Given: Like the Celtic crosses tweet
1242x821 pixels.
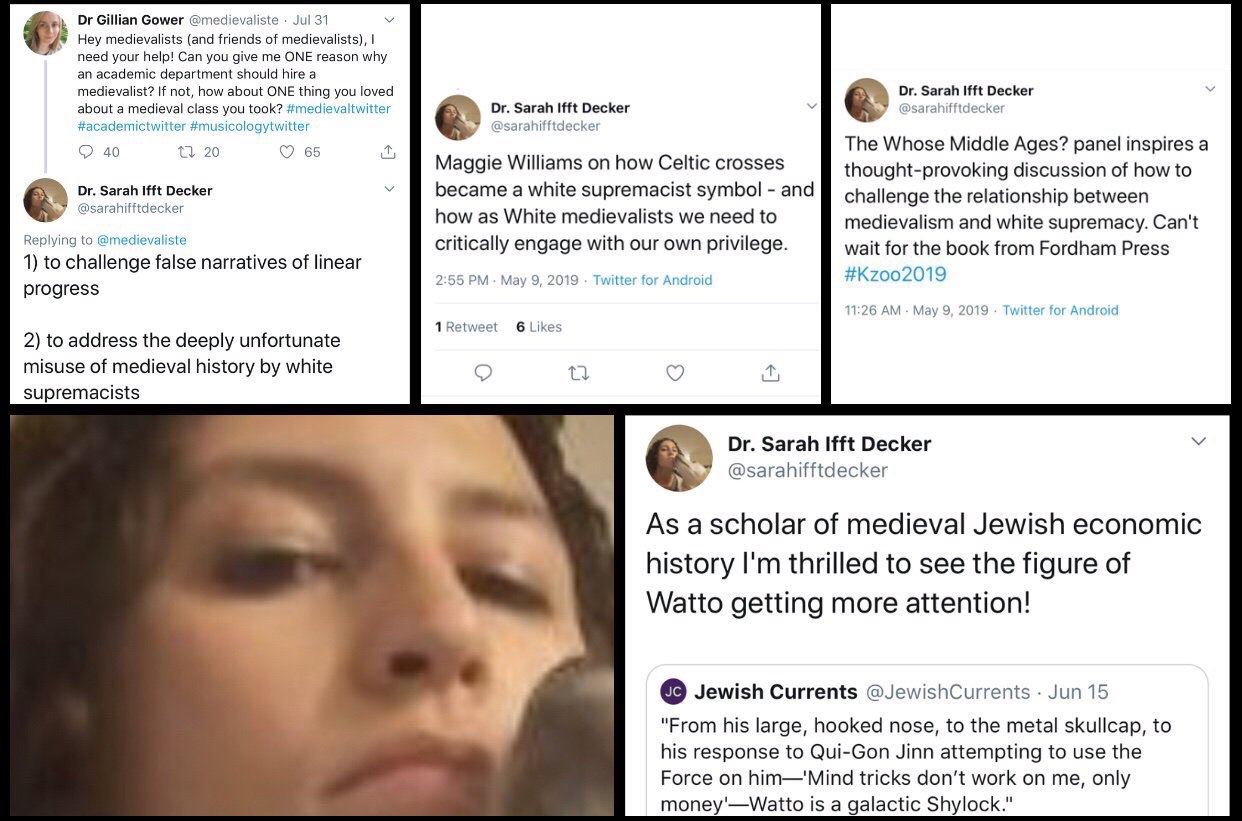Looking at the screenshot, I should [x=675, y=373].
